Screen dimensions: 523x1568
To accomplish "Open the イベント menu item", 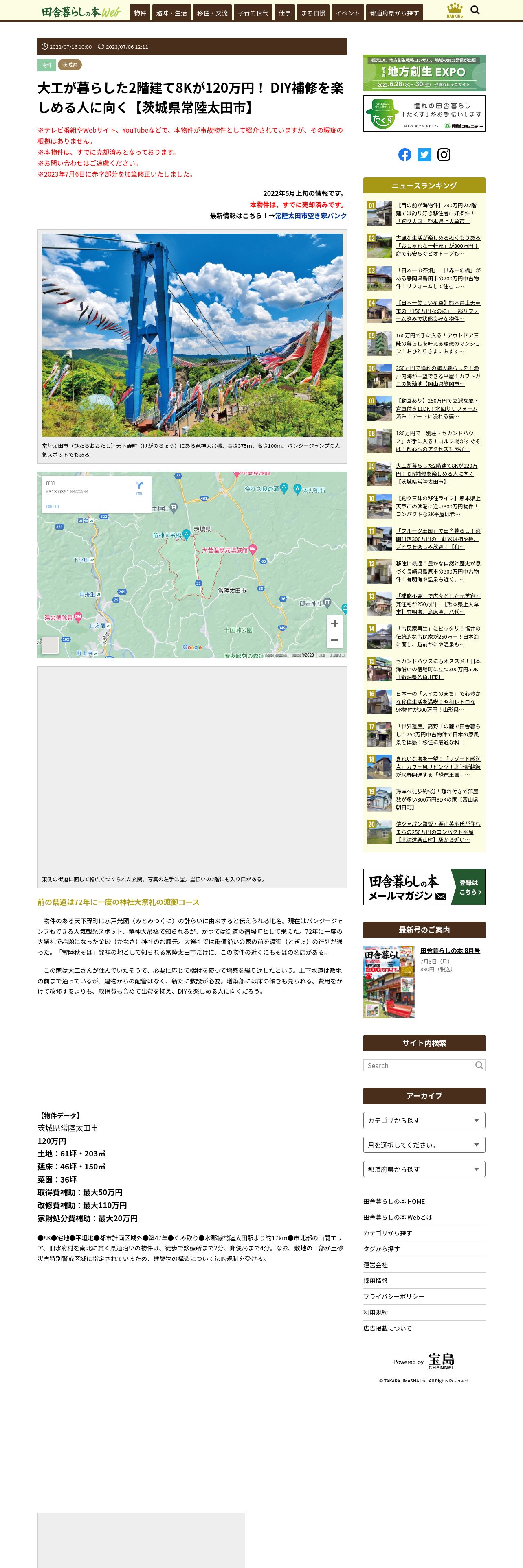I will point(348,13).
